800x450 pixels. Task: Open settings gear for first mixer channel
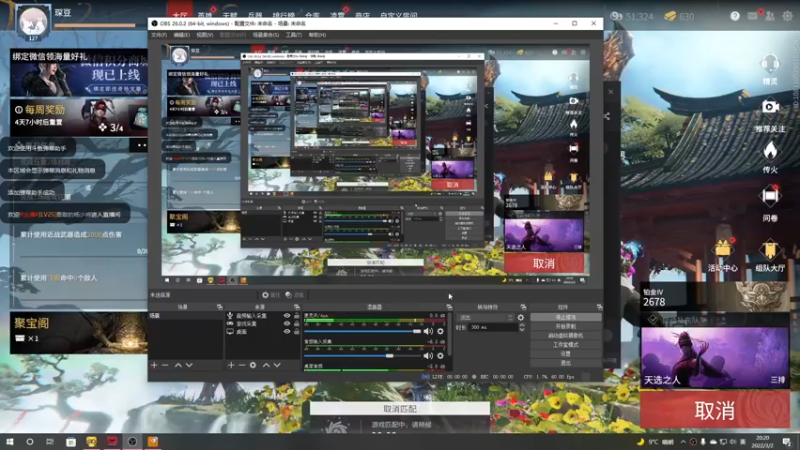pos(440,332)
